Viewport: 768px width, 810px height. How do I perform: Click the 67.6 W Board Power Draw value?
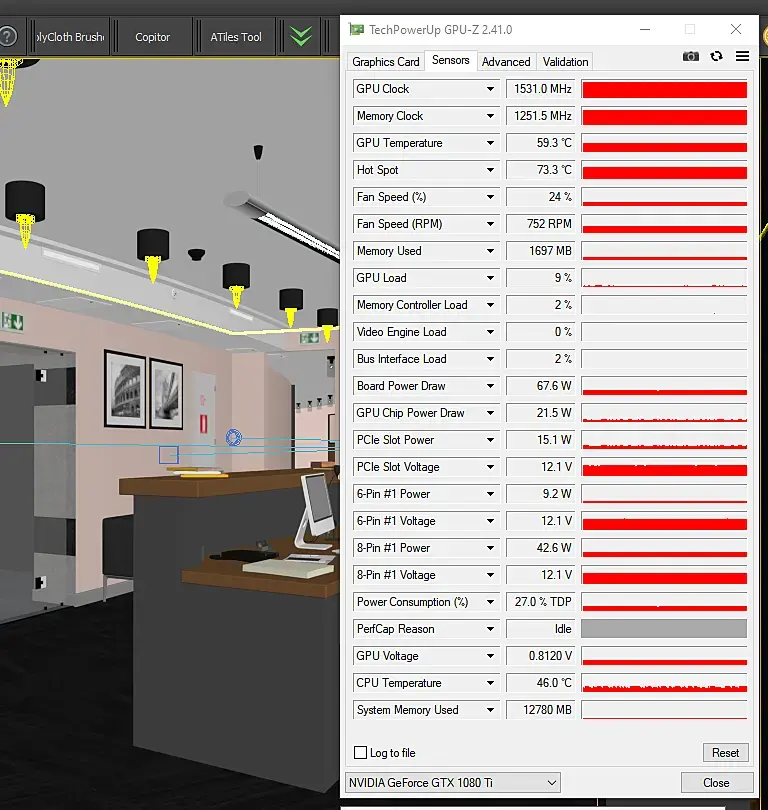point(540,386)
